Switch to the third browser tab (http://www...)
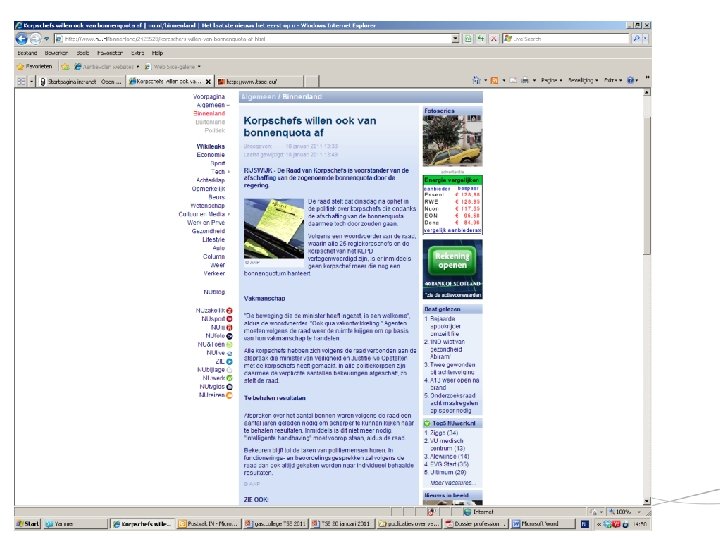 click(x=259, y=82)
